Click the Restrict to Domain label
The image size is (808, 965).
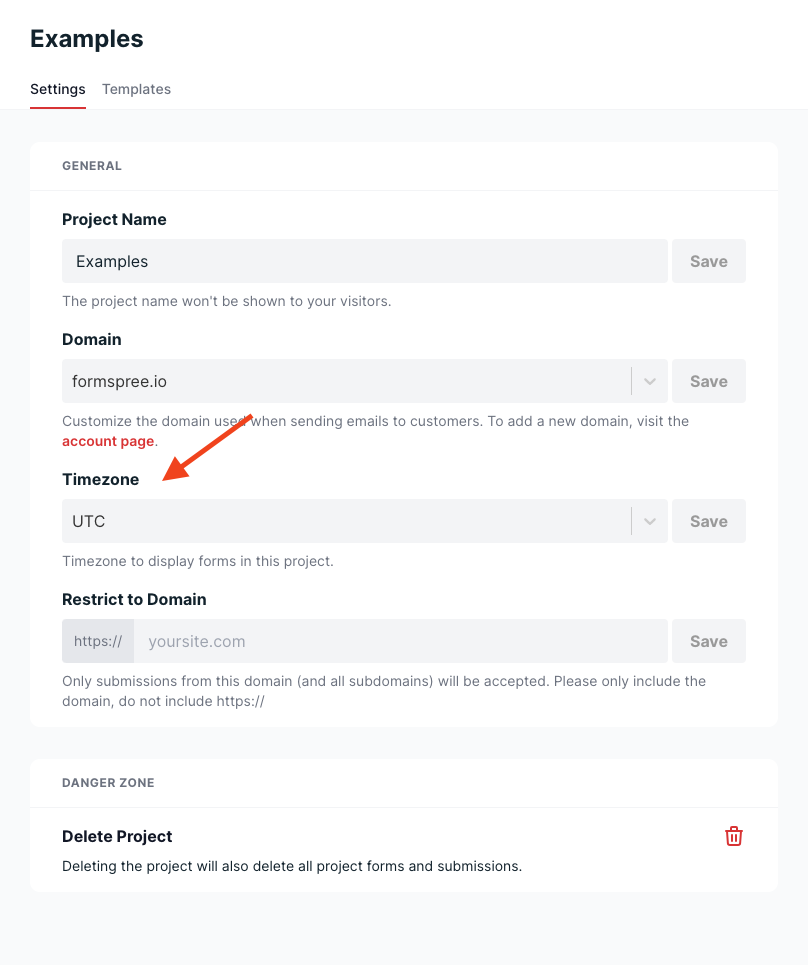point(134,599)
